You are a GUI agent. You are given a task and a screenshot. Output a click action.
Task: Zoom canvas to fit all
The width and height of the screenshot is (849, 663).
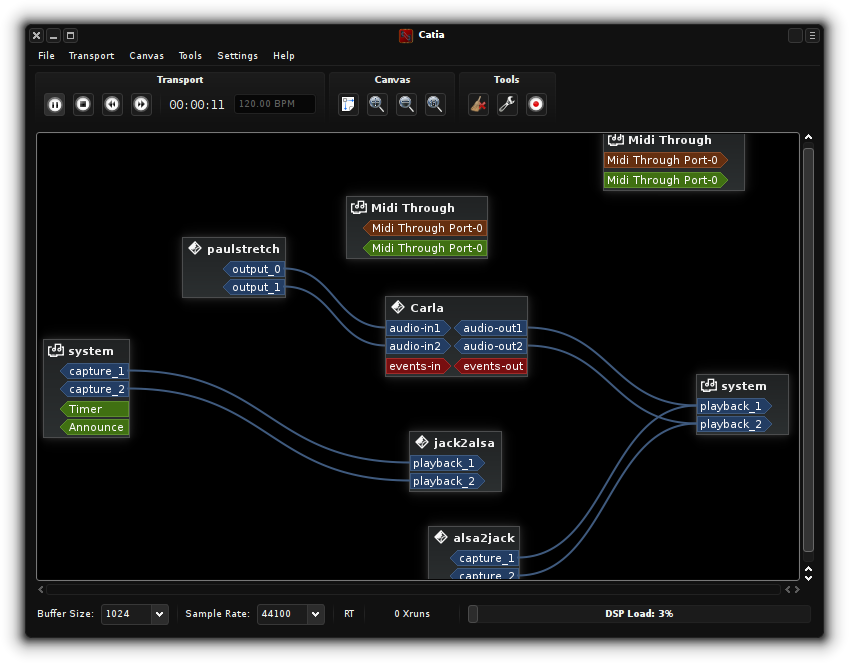435,104
